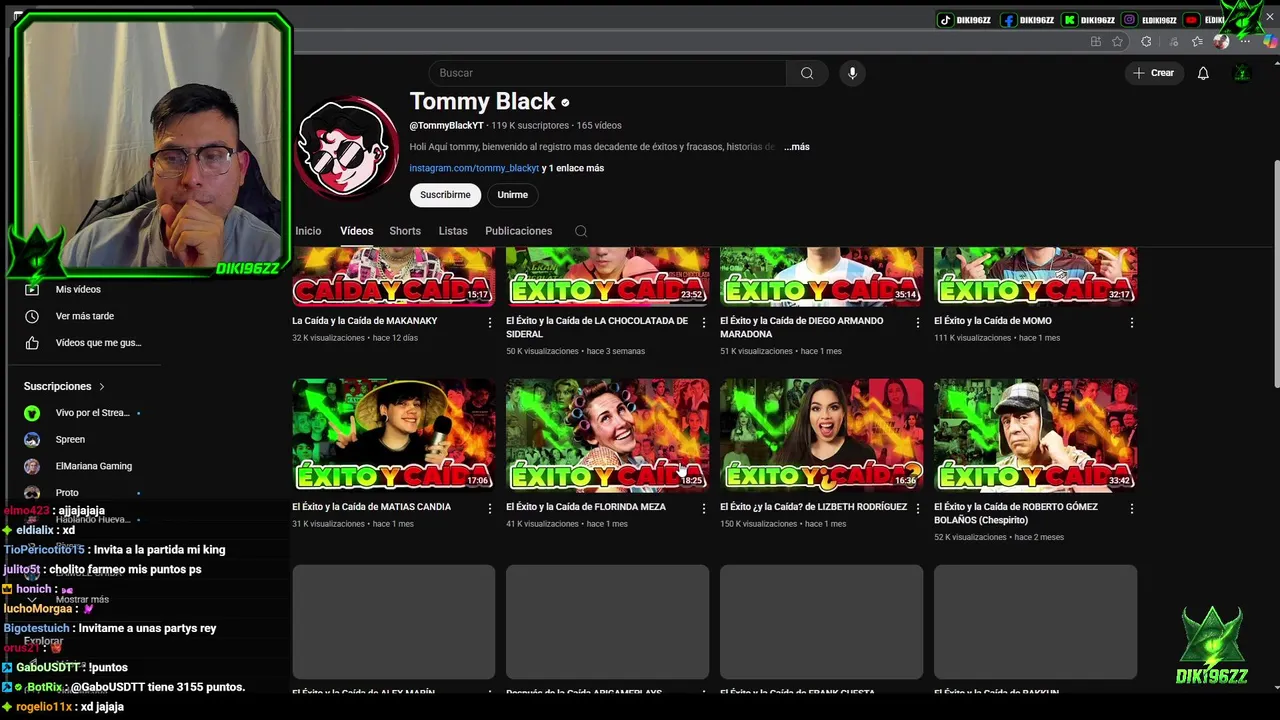Click '150 K visualizaciones' under LIZBETH RODRÍGUEZ
Image resolution: width=1280 pixels, height=720 pixels.
coord(759,524)
